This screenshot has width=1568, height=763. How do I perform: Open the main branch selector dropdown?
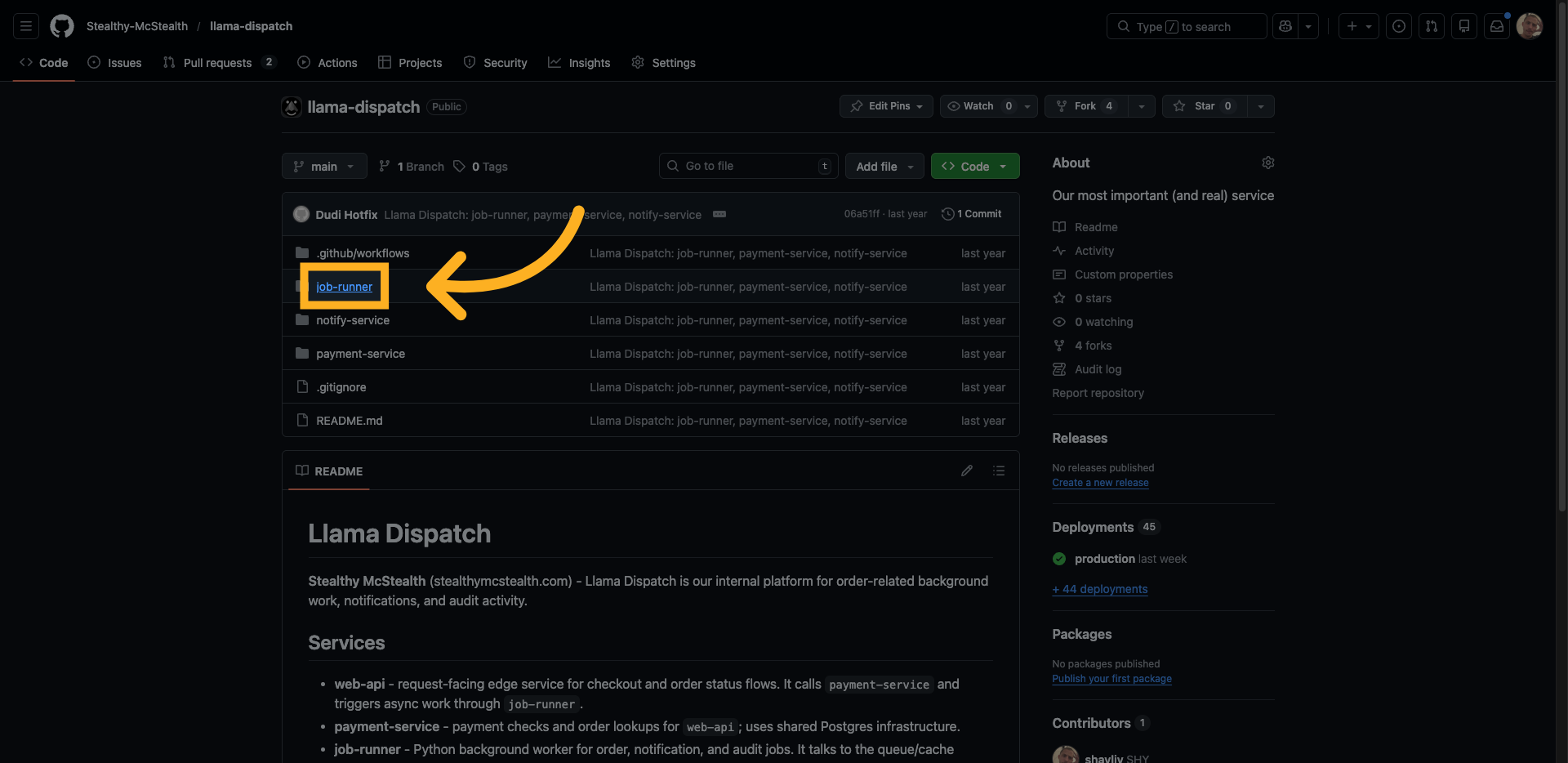[324, 166]
